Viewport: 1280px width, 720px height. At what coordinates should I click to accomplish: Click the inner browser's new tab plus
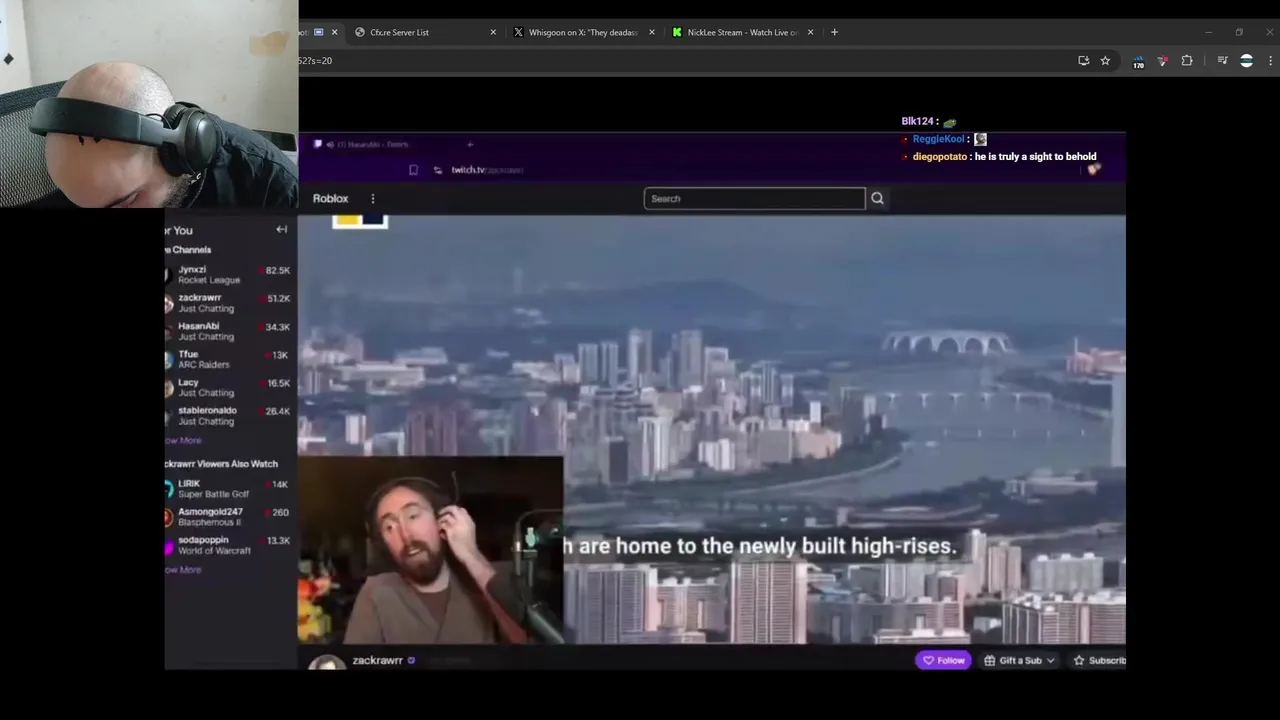click(x=470, y=144)
